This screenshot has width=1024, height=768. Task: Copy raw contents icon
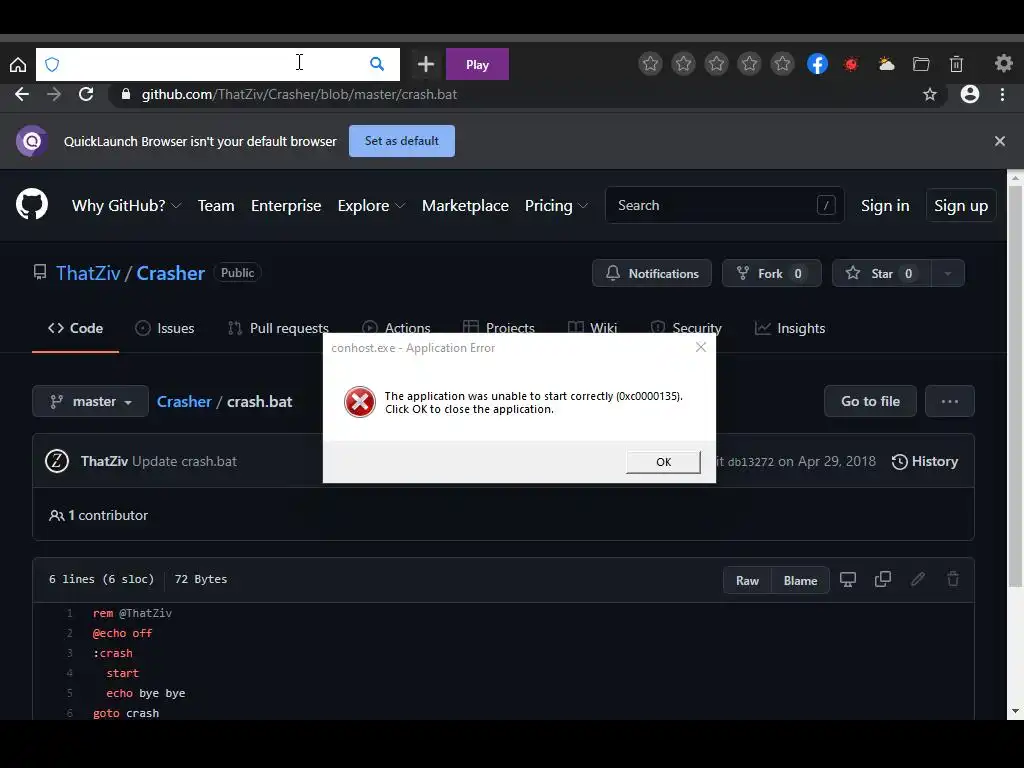(883, 579)
